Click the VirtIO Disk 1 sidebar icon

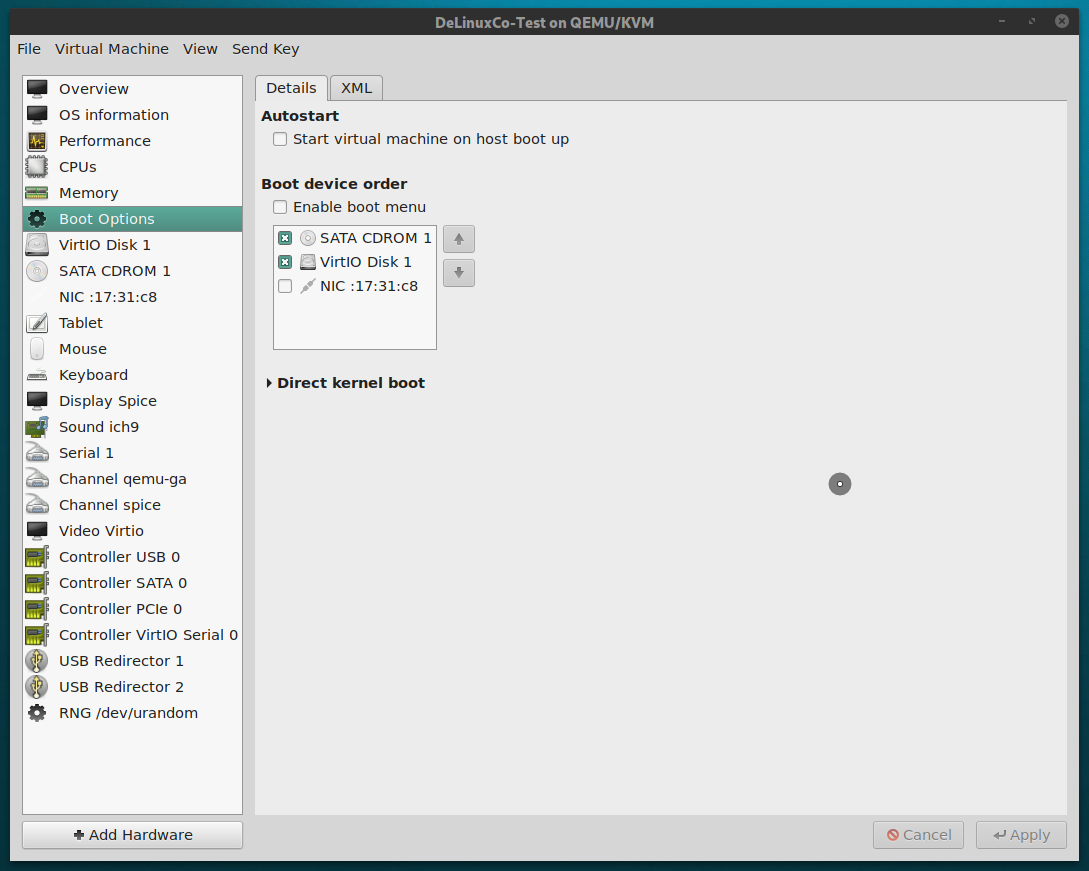click(37, 244)
